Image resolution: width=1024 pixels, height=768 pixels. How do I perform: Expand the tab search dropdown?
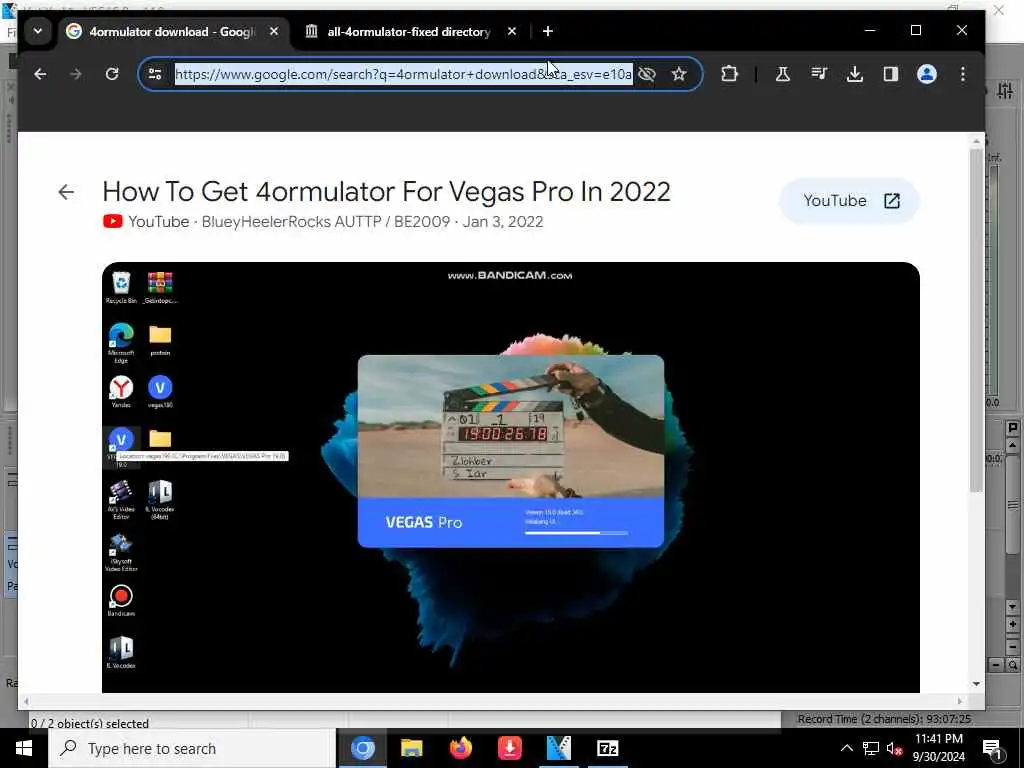[38, 31]
